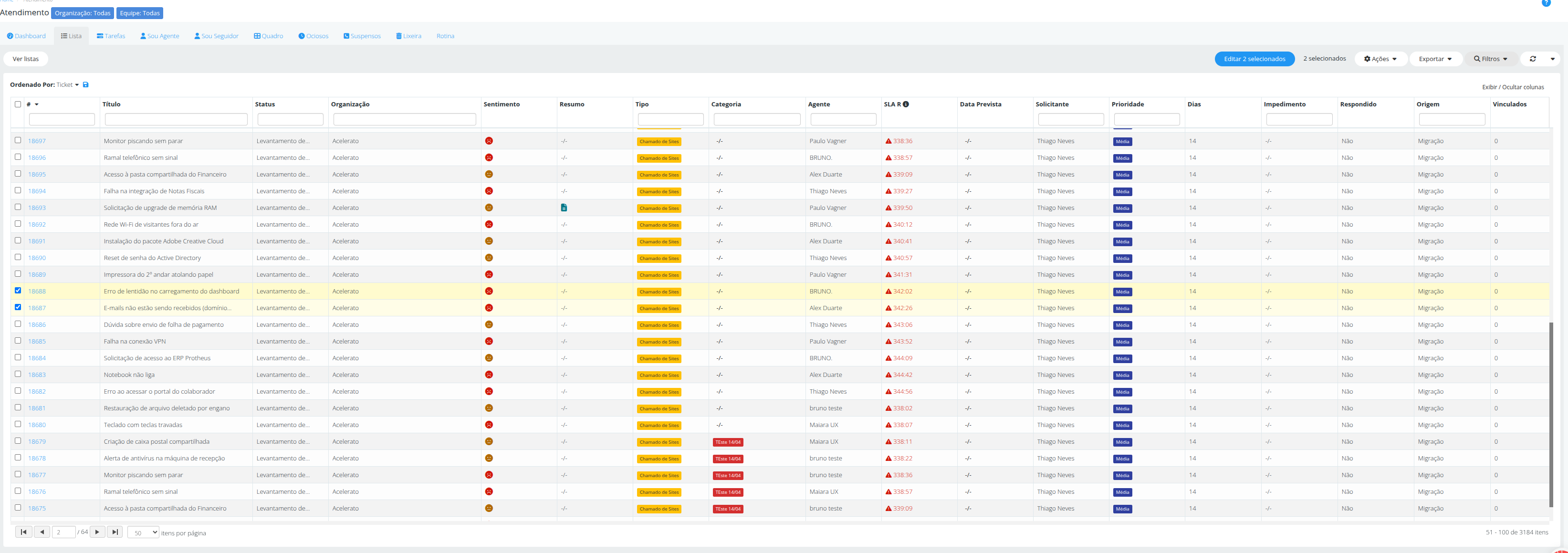1568x553 pixels.
Task: Uncheck the checkbox for ticket 18688
Action: tap(18, 290)
